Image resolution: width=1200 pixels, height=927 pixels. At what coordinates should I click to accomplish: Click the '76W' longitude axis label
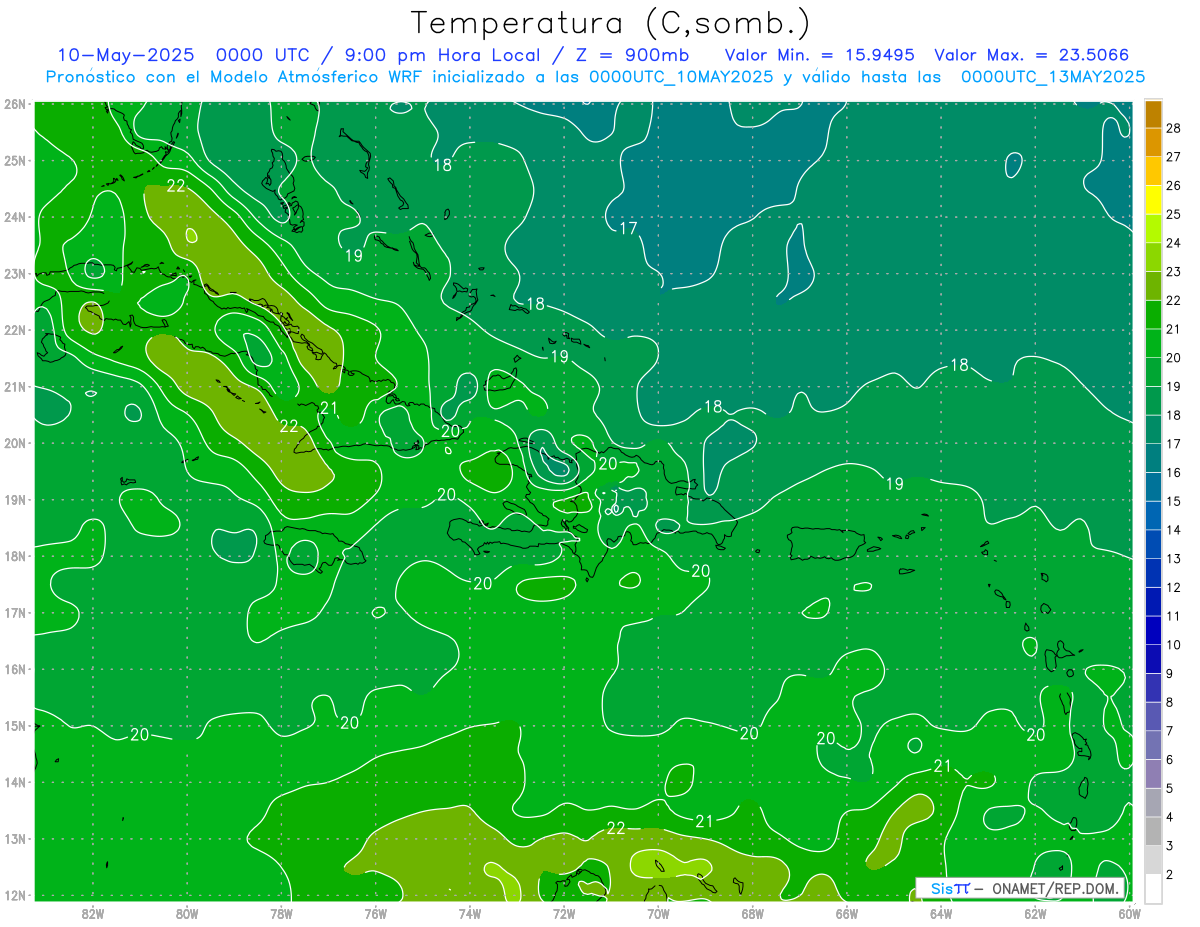click(375, 913)
